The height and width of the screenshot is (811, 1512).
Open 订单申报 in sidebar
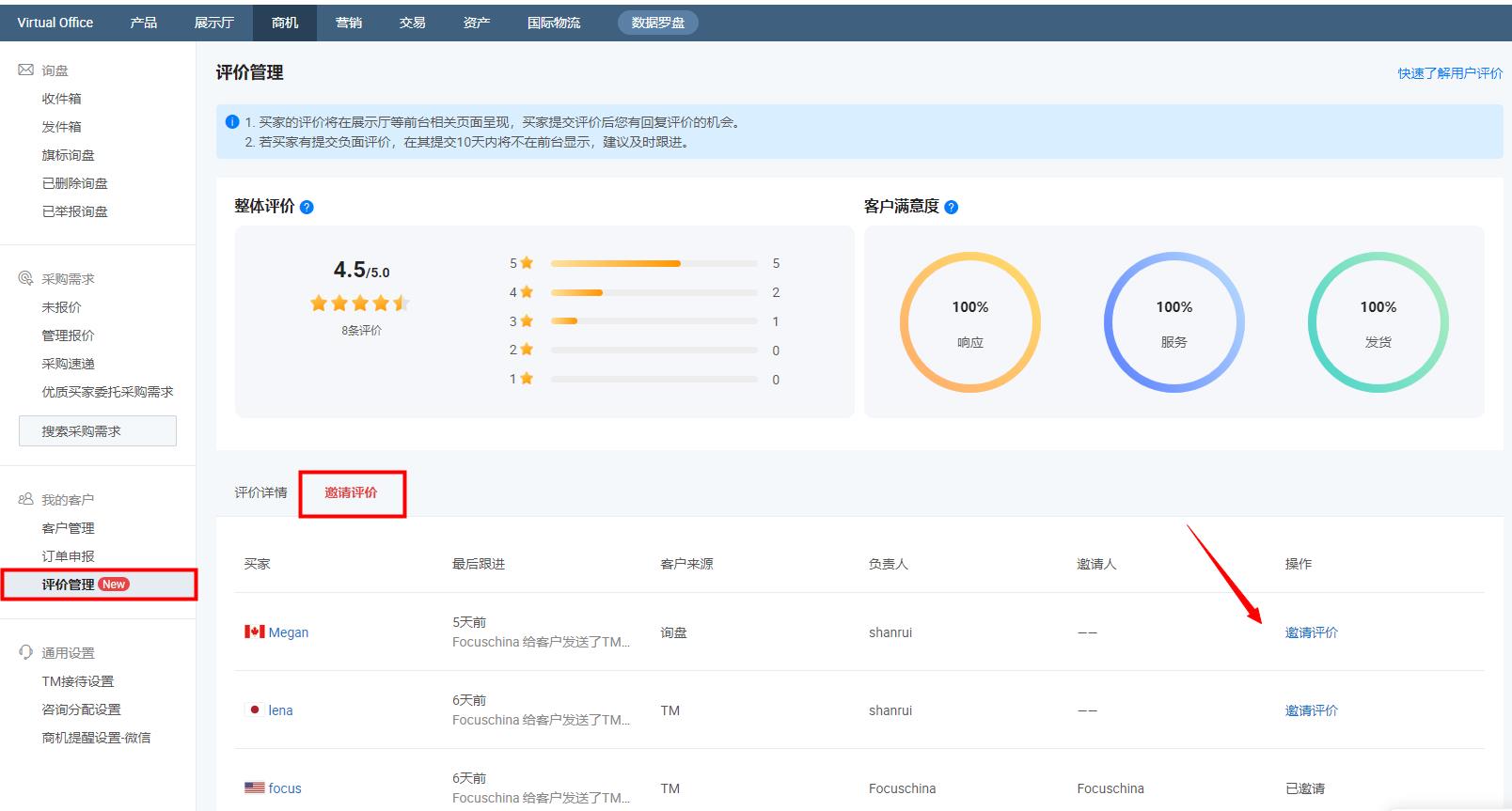tap(68, 556)
